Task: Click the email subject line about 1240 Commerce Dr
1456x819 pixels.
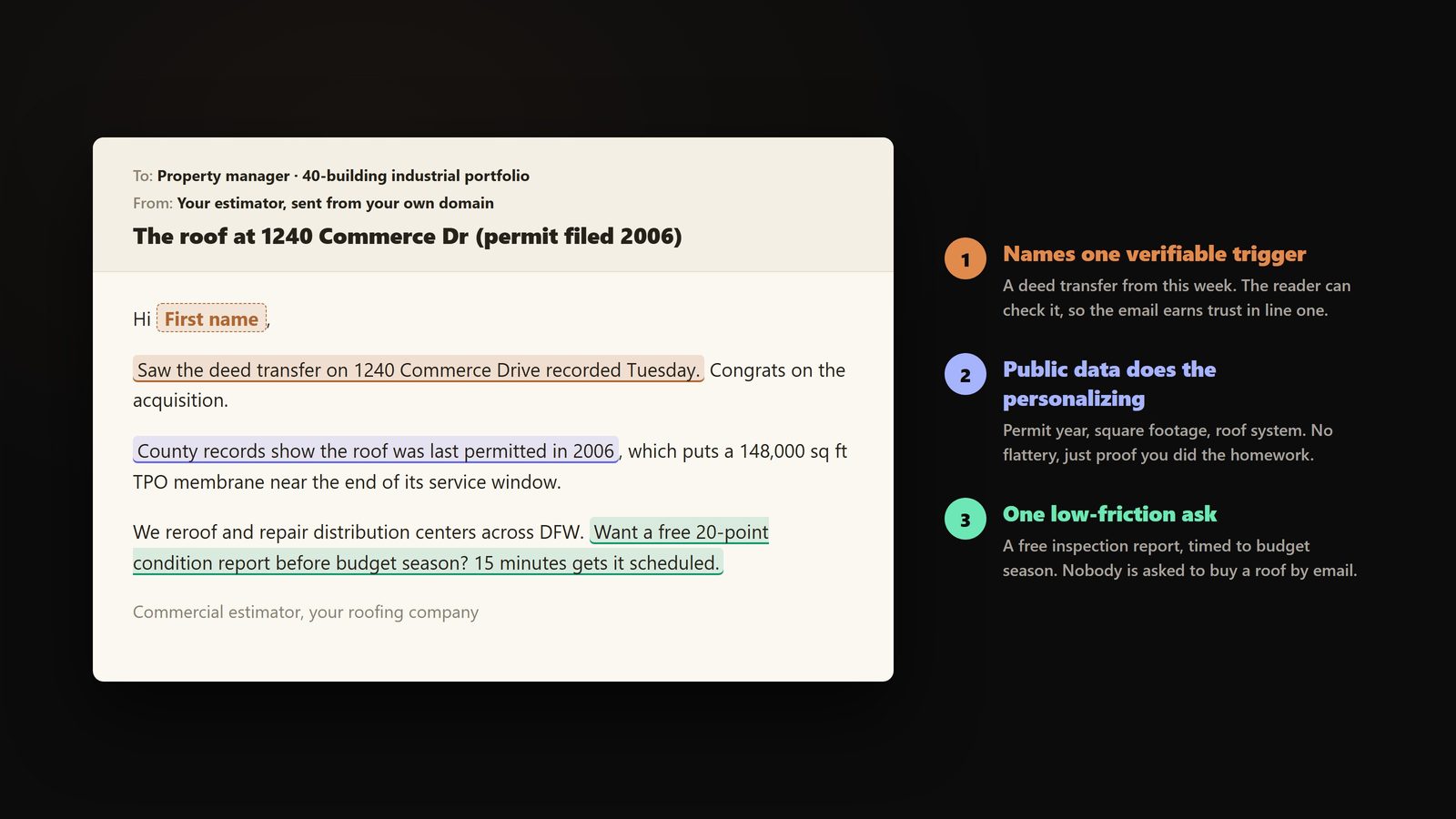Action: 407,236
